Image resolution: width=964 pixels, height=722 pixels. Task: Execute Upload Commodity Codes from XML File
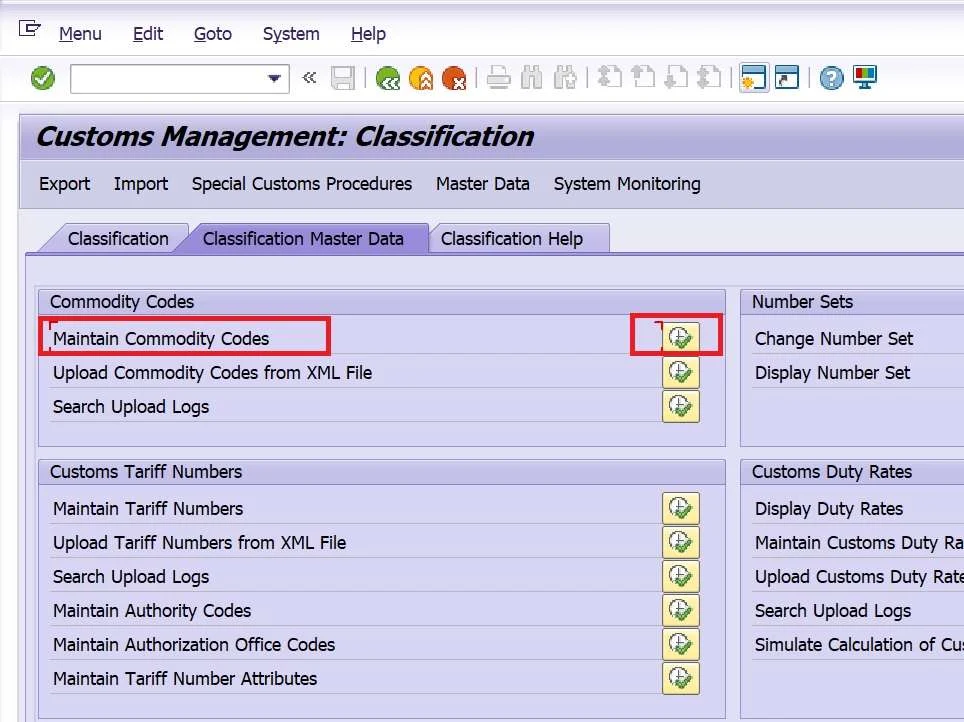click(681, 372)
